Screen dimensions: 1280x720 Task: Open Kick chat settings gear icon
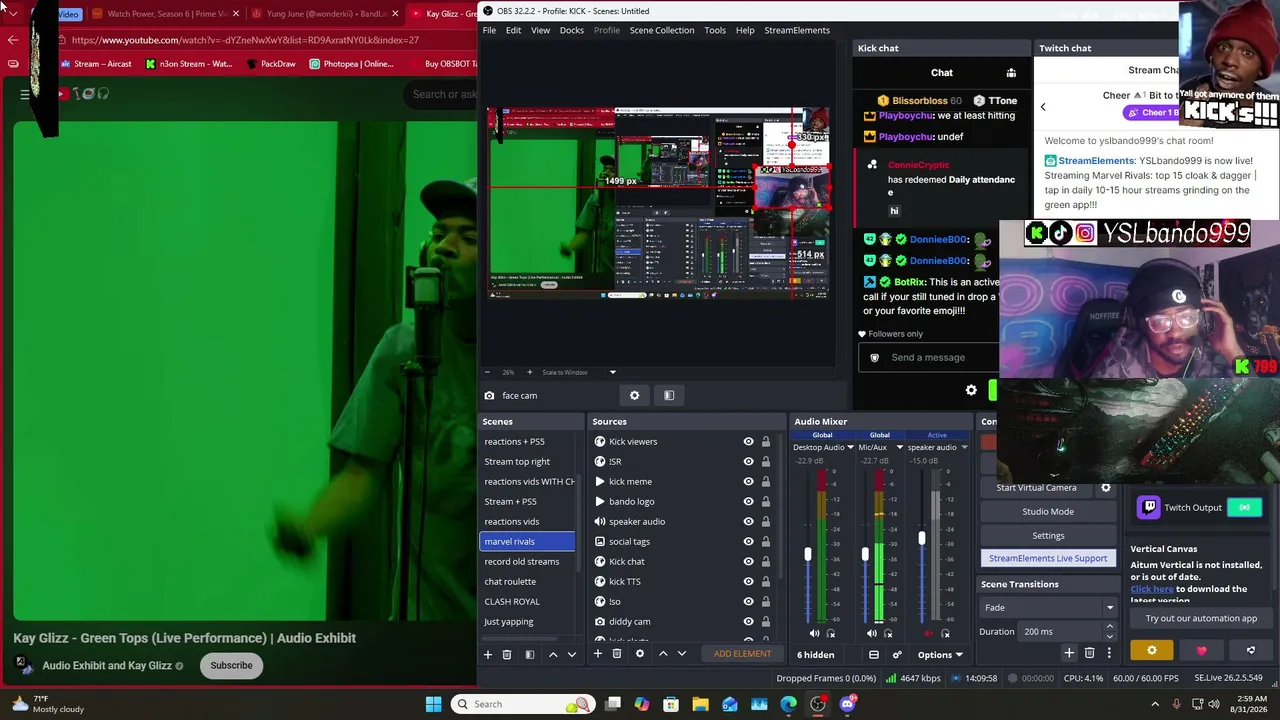click(971, 391)
